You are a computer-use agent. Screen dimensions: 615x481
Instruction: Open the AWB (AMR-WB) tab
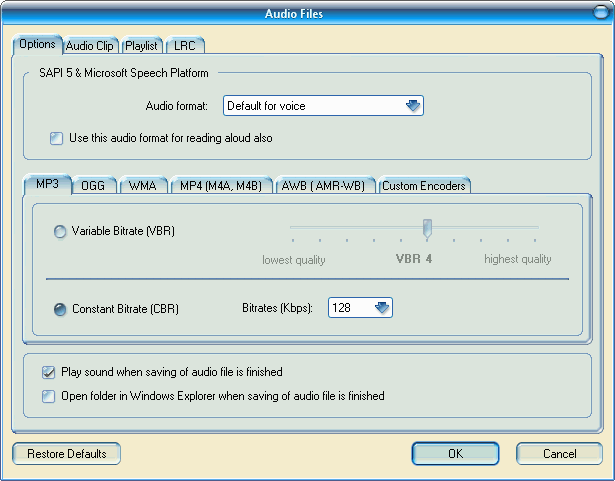(x=326, y=186)
